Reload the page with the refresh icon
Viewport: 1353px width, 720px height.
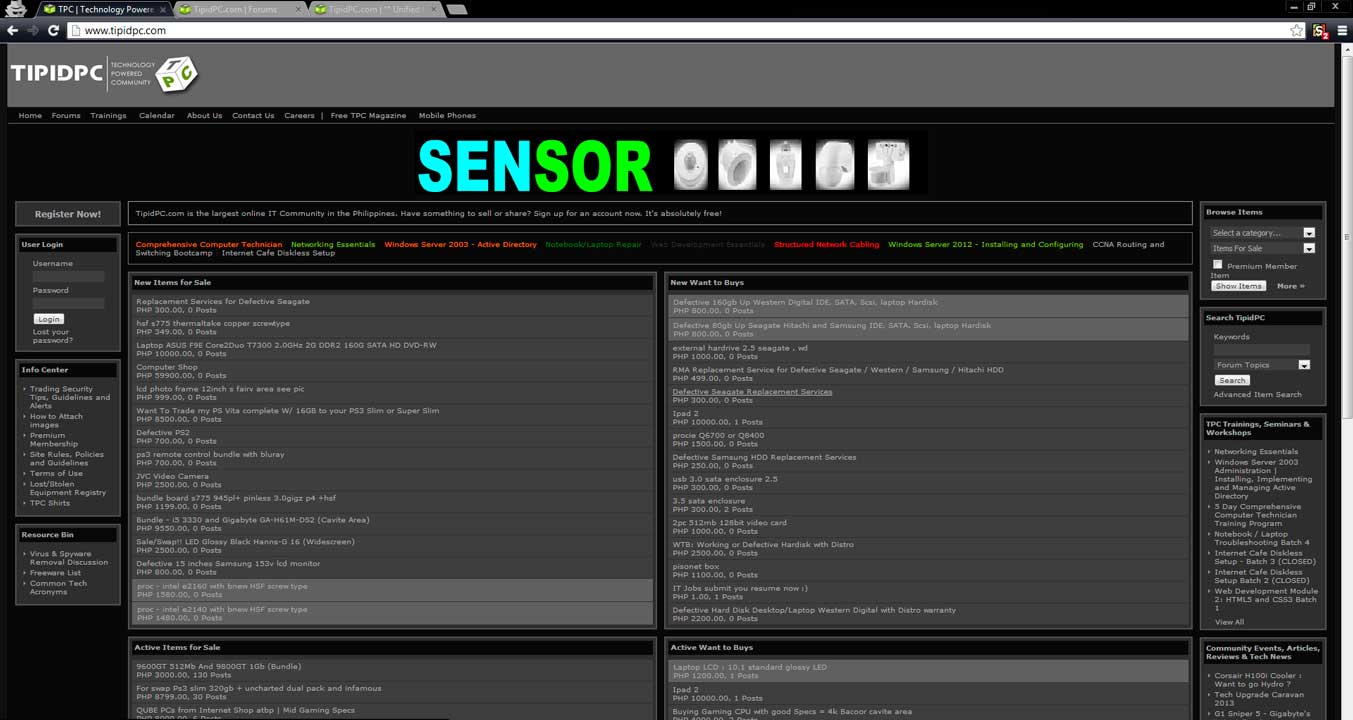coord(53,31)
